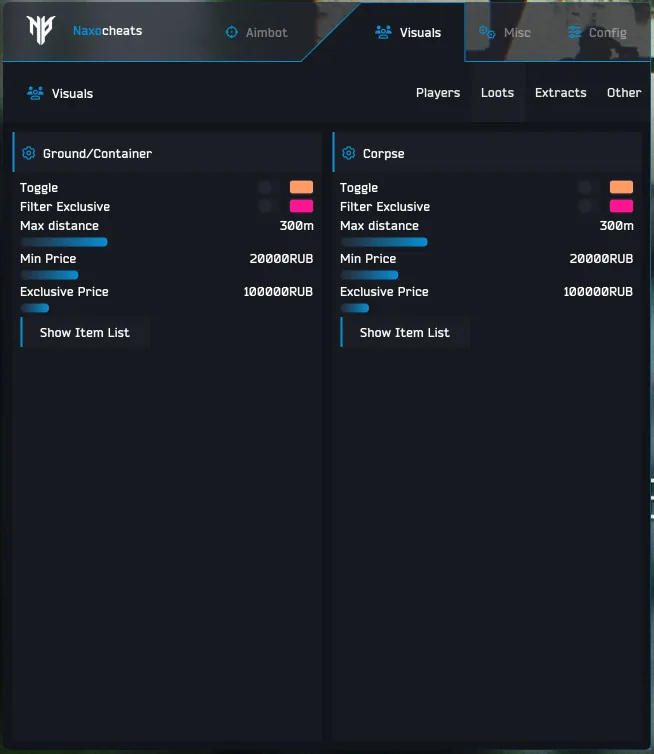Pick Ground/Container Toggle orange color swatch

302,187
